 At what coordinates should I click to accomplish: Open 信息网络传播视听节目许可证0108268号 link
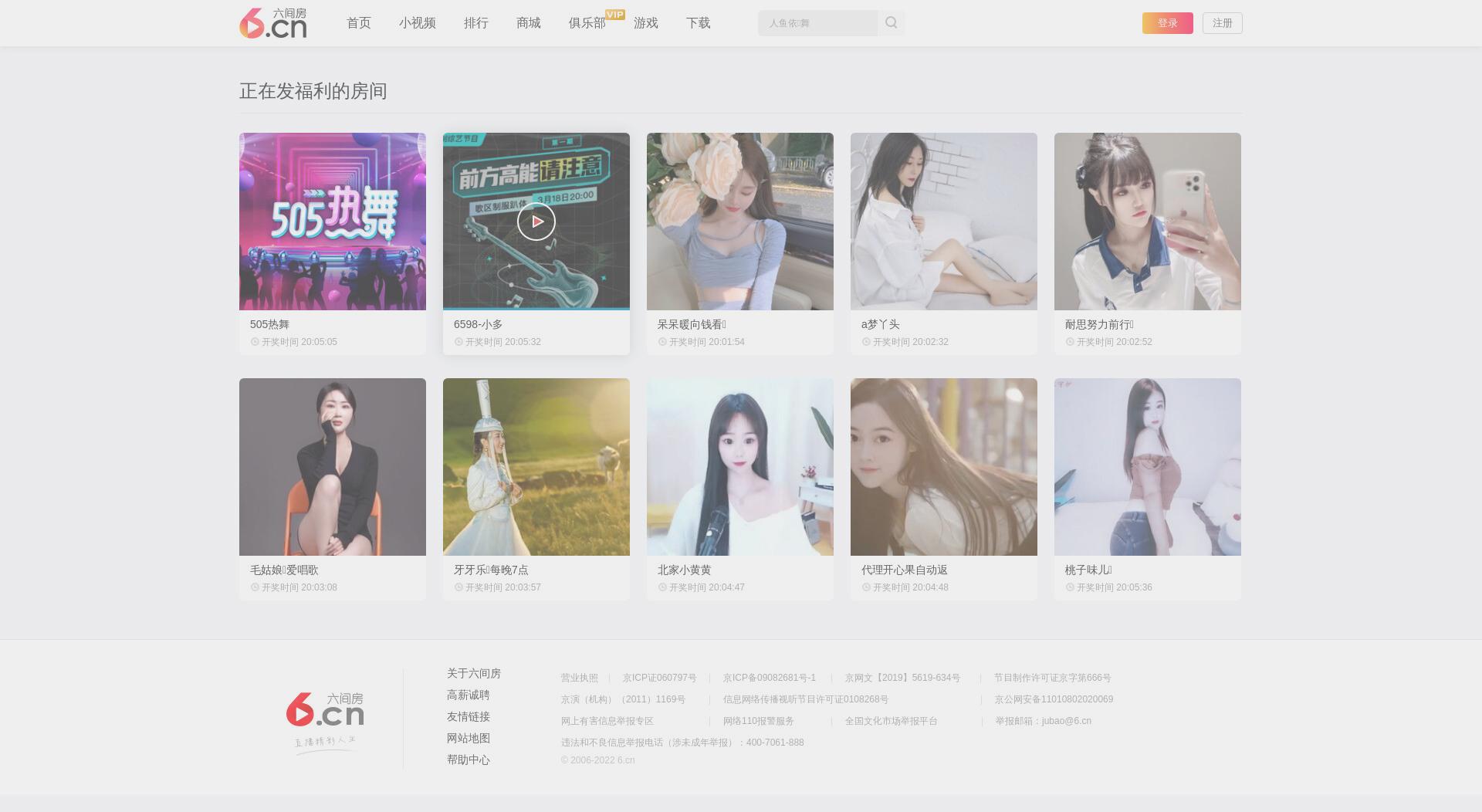(x=806, y=699)
